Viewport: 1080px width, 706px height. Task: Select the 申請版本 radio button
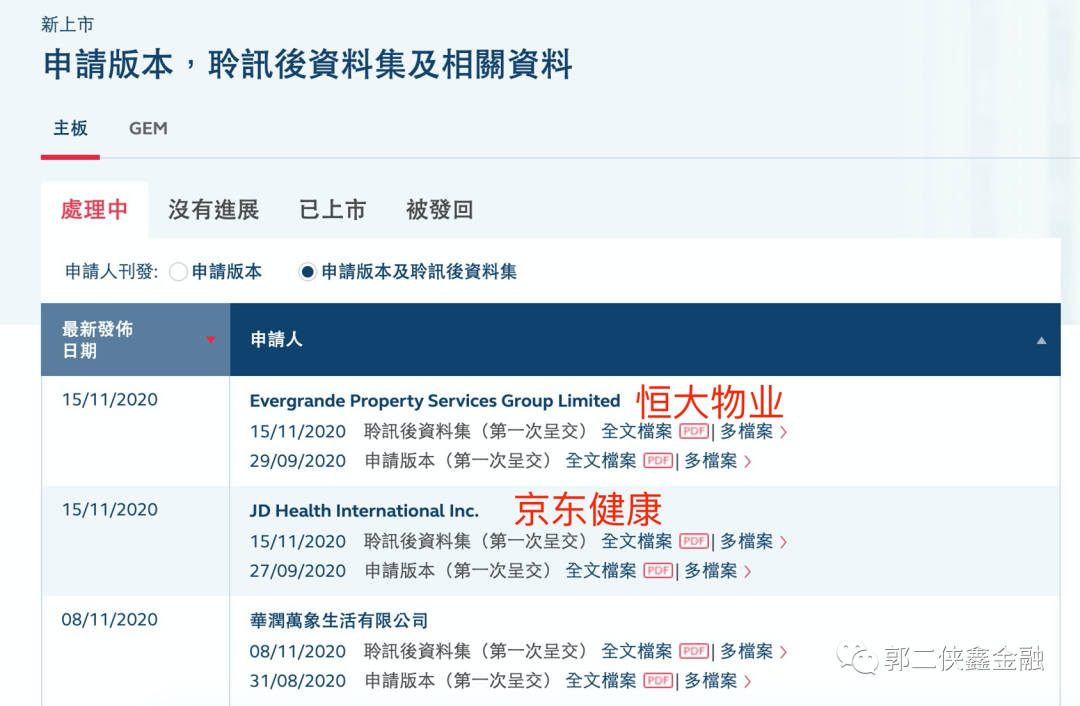pos(178,272)
